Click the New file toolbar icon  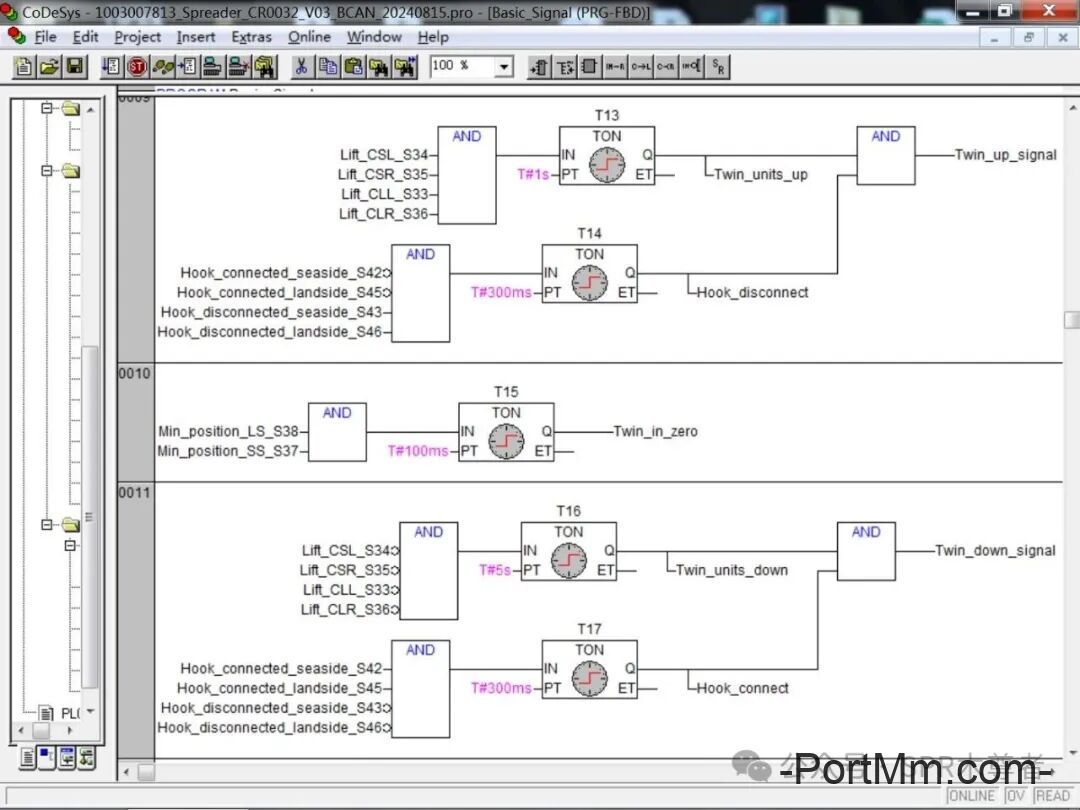click(24, 67)
